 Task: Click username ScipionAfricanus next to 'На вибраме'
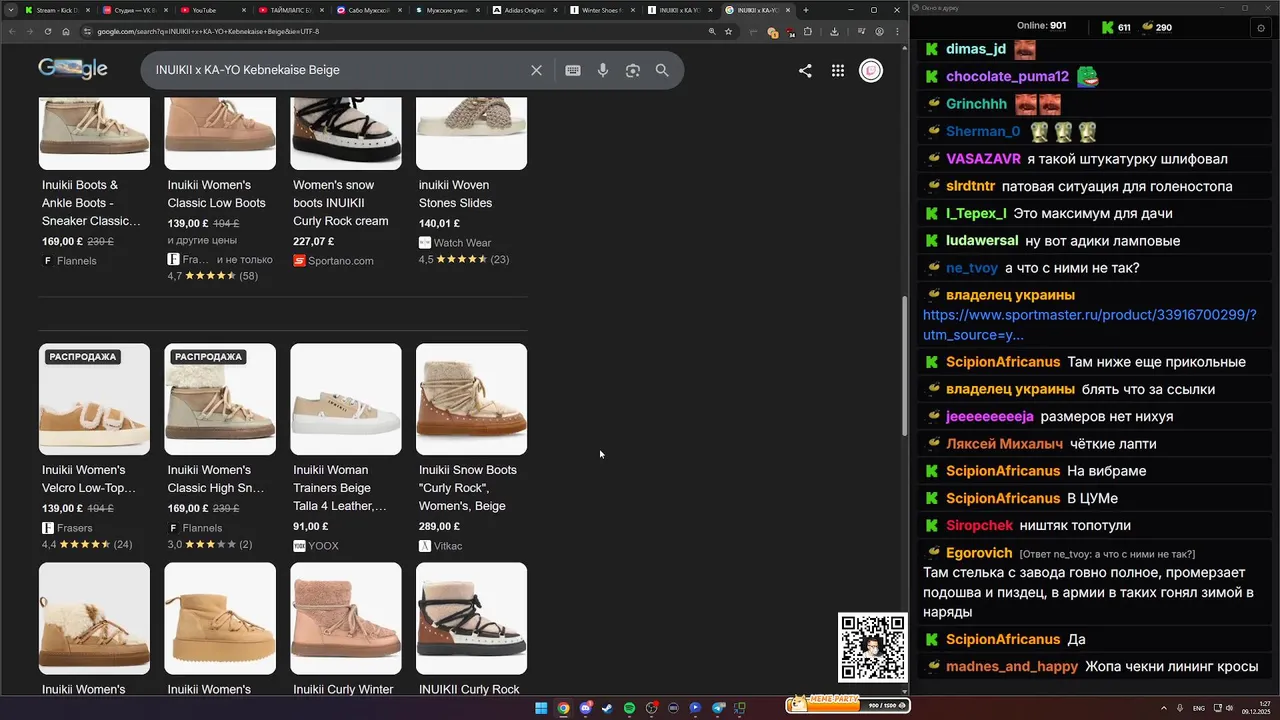pyautogui.click(x=1003, y=471)
